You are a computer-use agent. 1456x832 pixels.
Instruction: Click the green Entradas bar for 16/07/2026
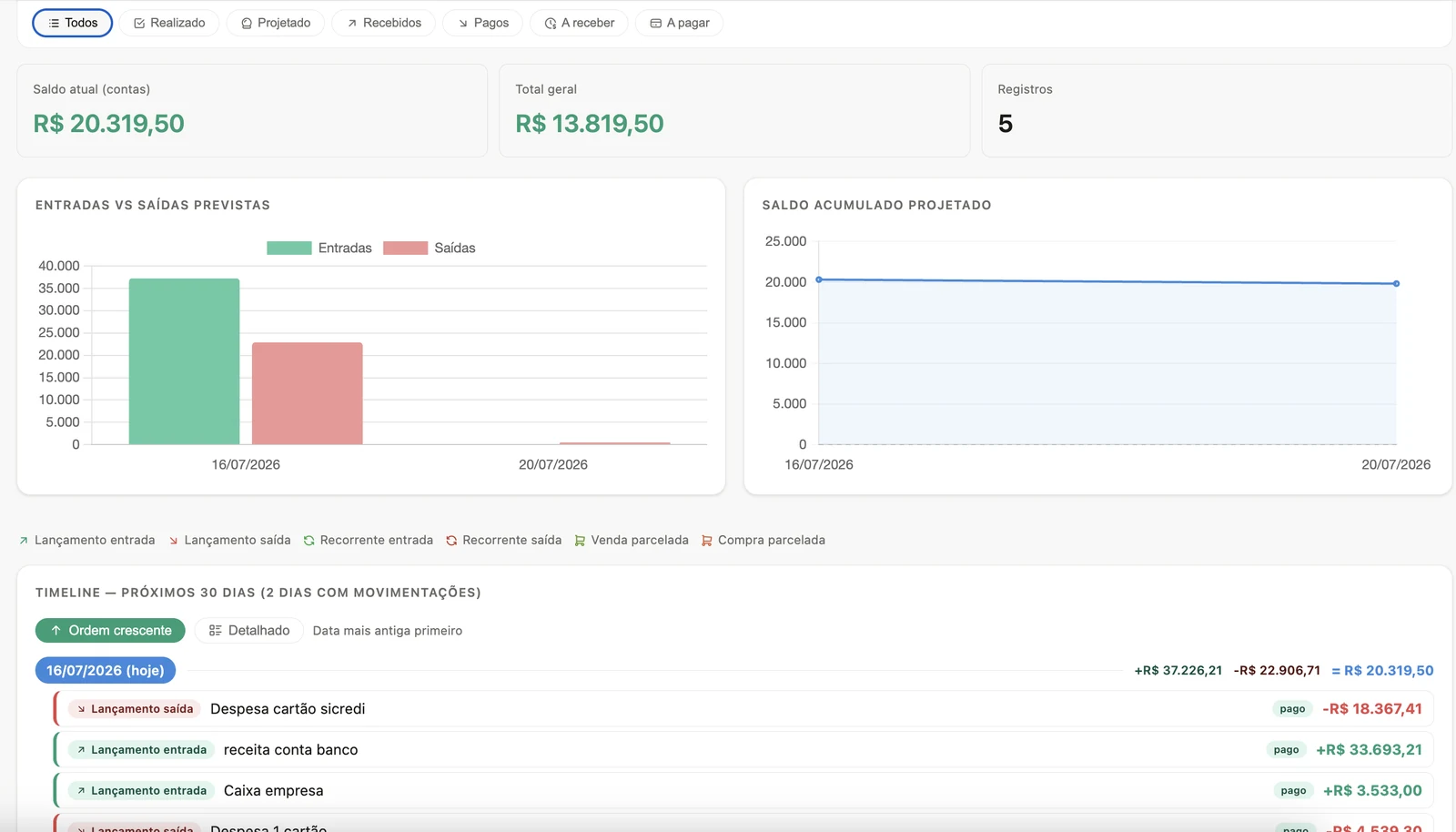(184, 361)
